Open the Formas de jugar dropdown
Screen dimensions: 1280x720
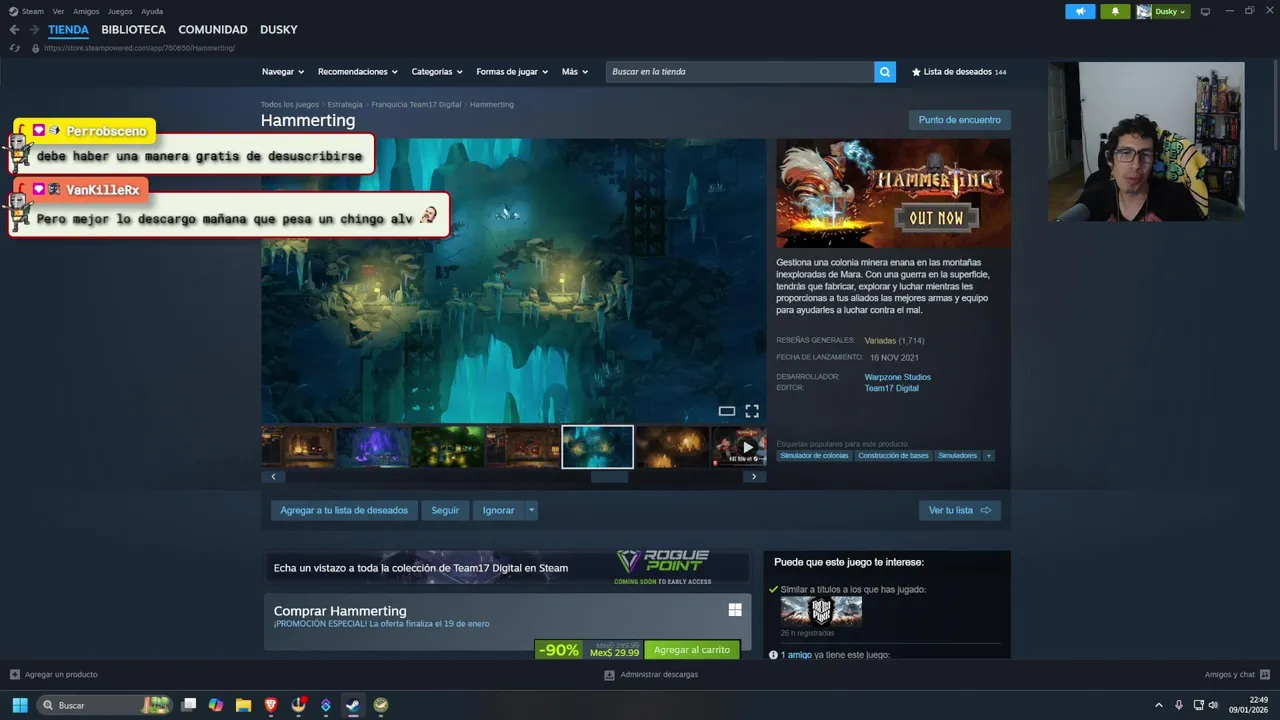pos(512,72)
